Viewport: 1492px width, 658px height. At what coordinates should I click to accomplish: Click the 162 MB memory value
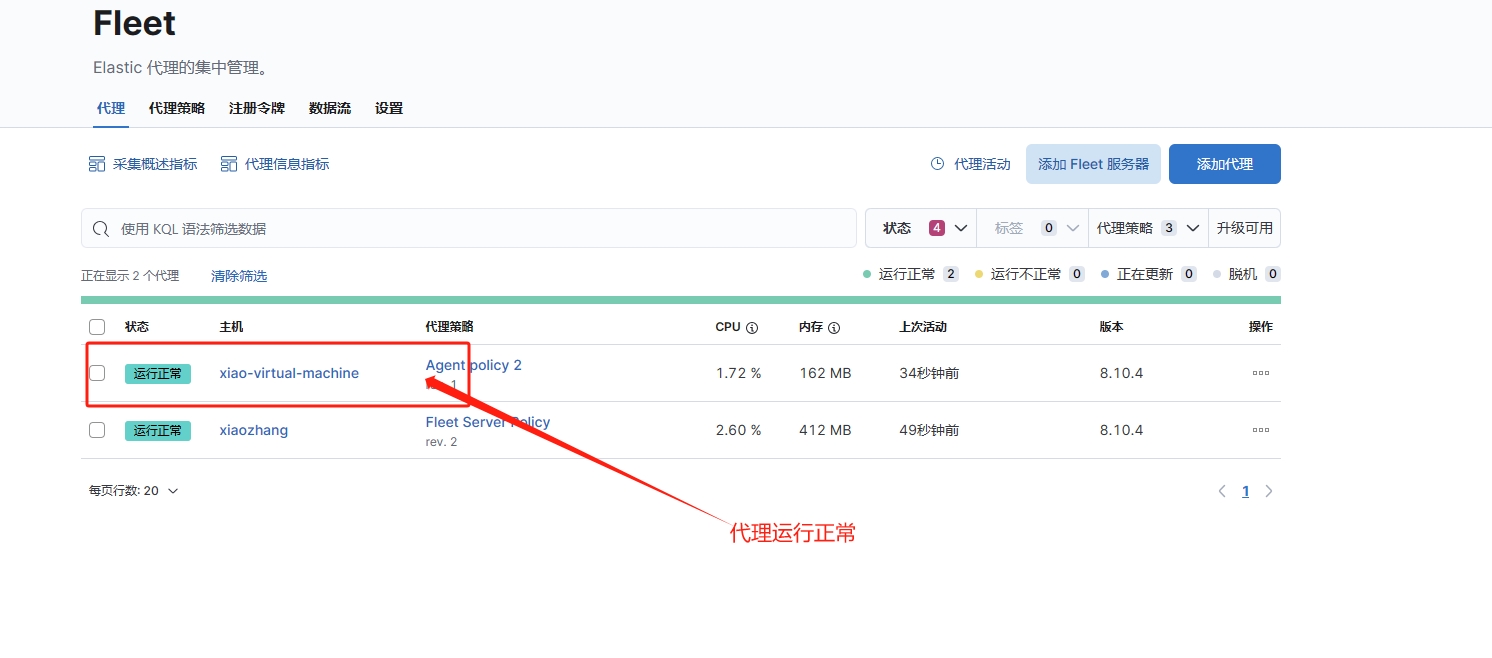click(826, 373)
